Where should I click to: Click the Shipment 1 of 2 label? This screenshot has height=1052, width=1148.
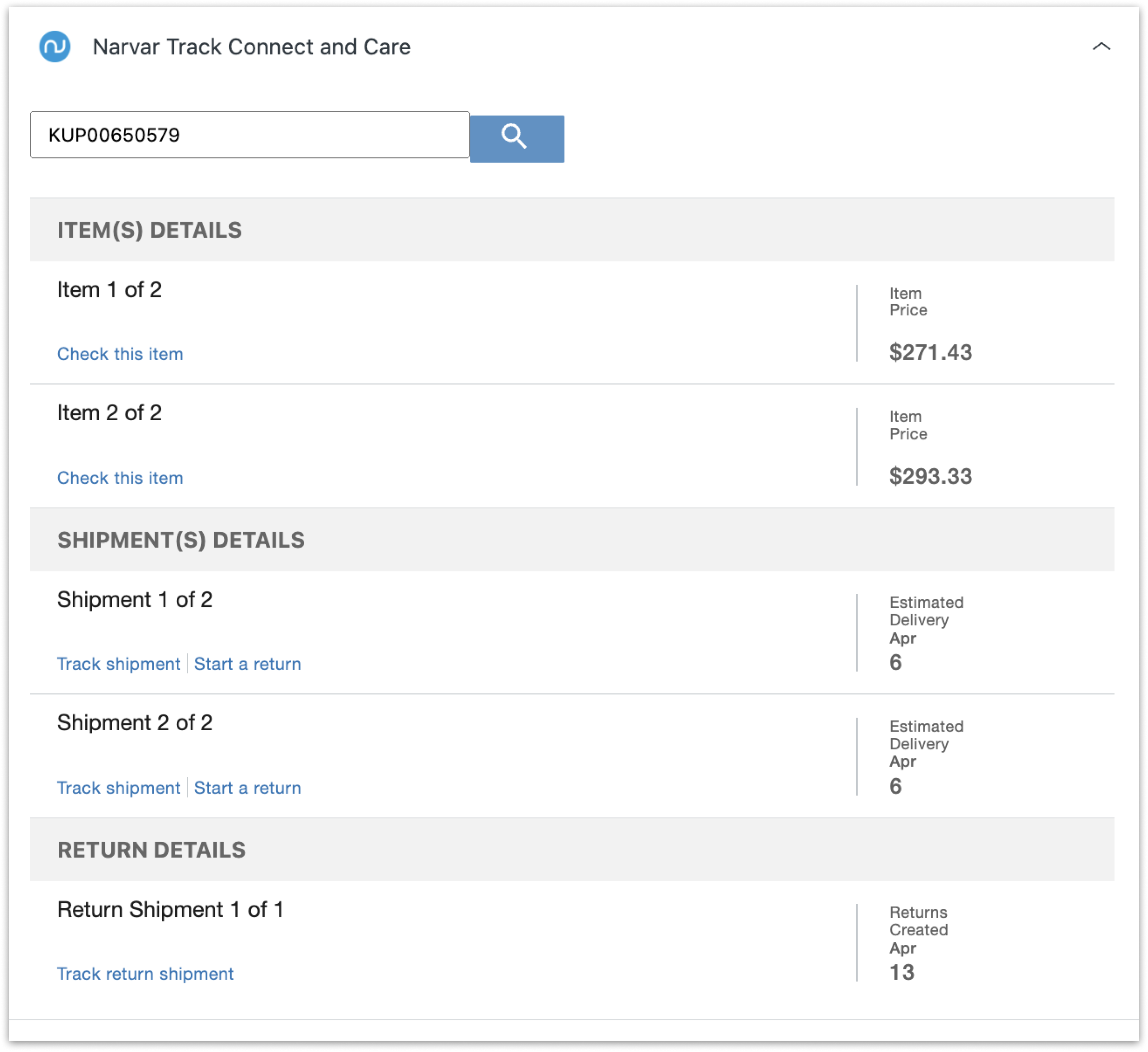[x=135, y=600]
